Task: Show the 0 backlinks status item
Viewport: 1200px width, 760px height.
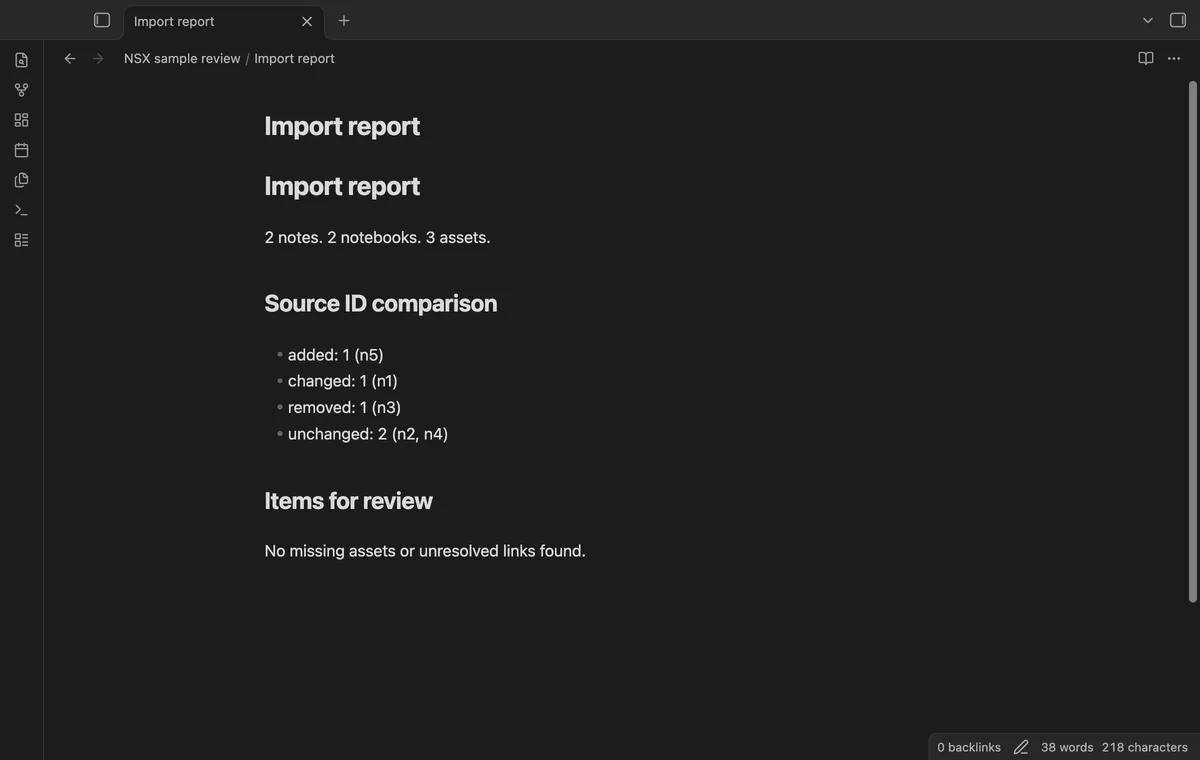Action: pos(969,747)
